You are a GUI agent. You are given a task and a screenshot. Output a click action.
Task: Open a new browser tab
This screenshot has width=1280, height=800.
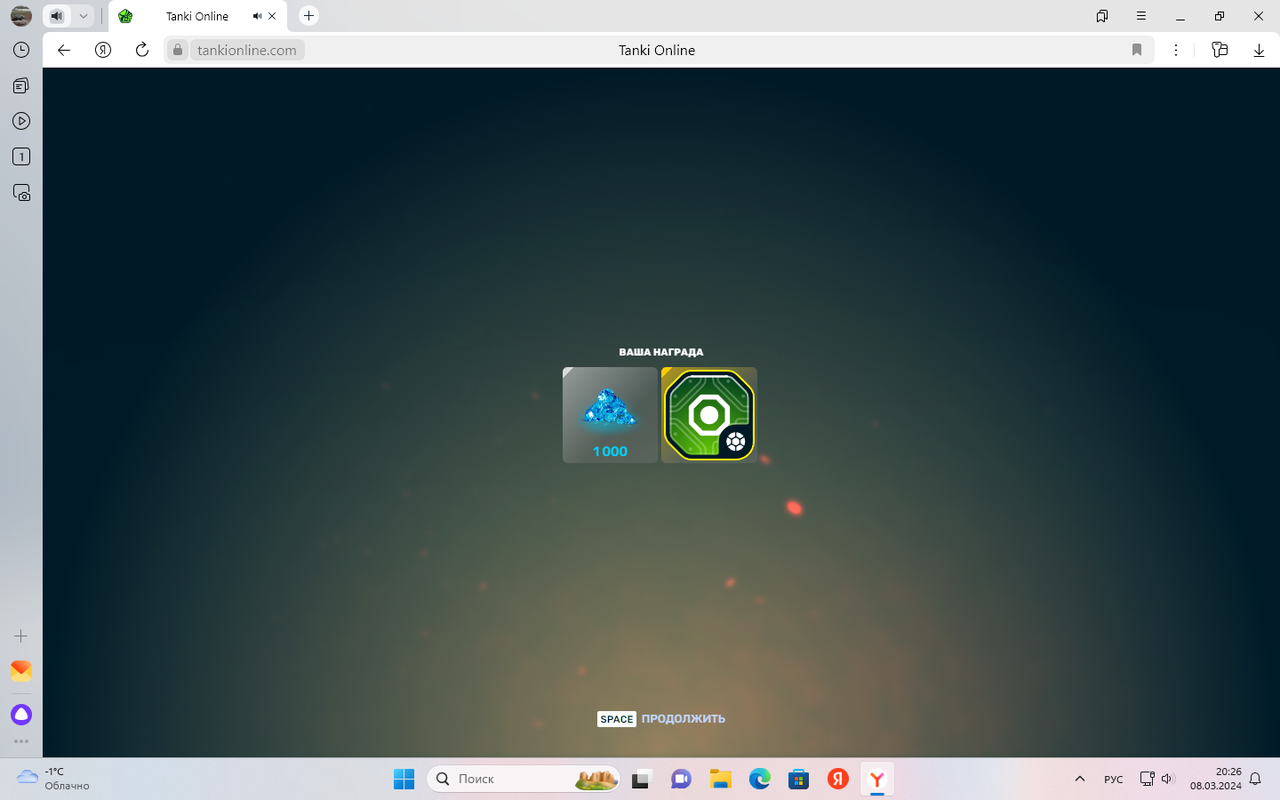click(309, 16)
